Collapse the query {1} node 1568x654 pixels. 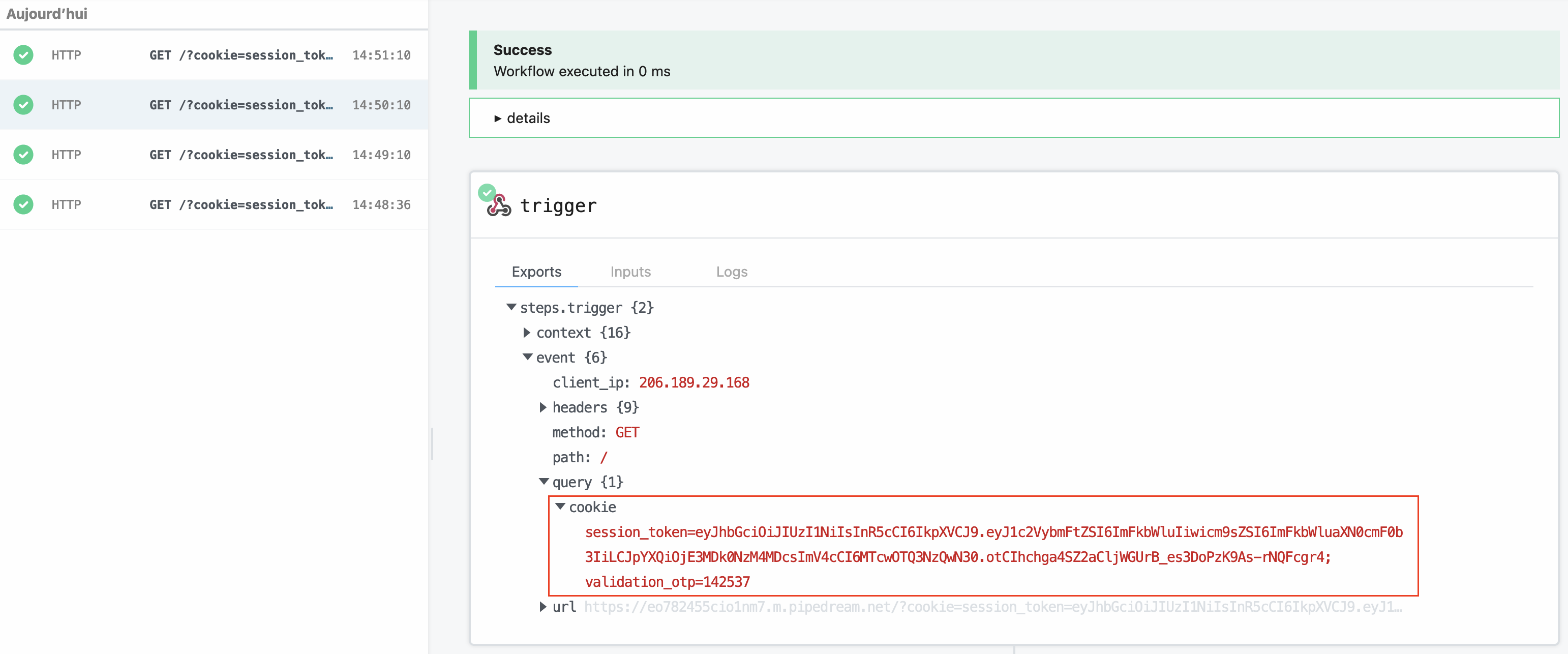point(544,482)
